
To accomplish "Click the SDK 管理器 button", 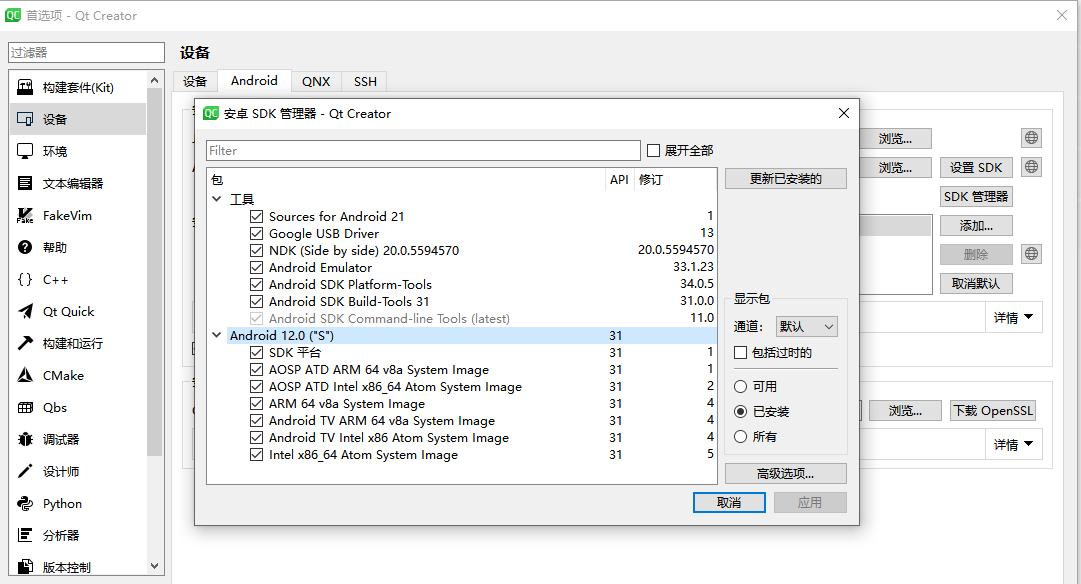I will 976,197.
